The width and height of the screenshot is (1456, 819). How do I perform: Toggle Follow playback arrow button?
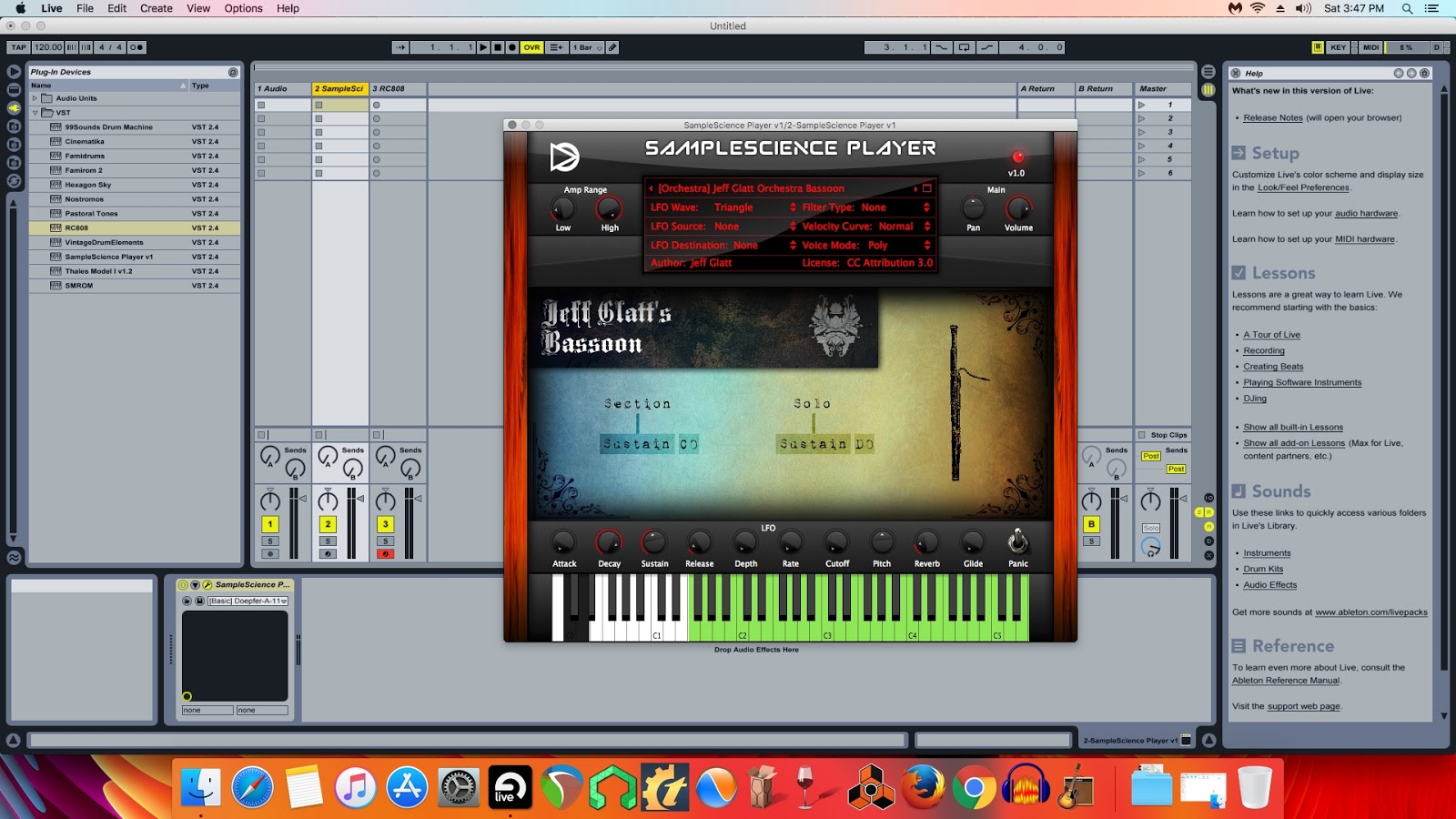[x=400, y=47]
